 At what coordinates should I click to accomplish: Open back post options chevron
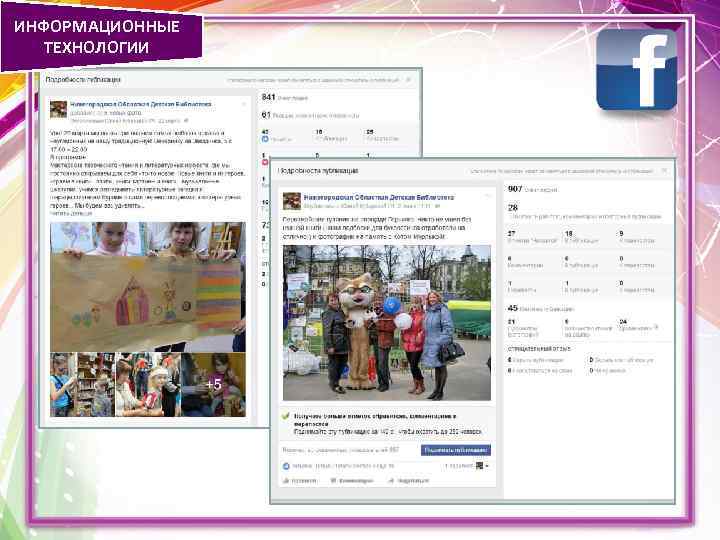pyautogui.click(x=244, y=104)
